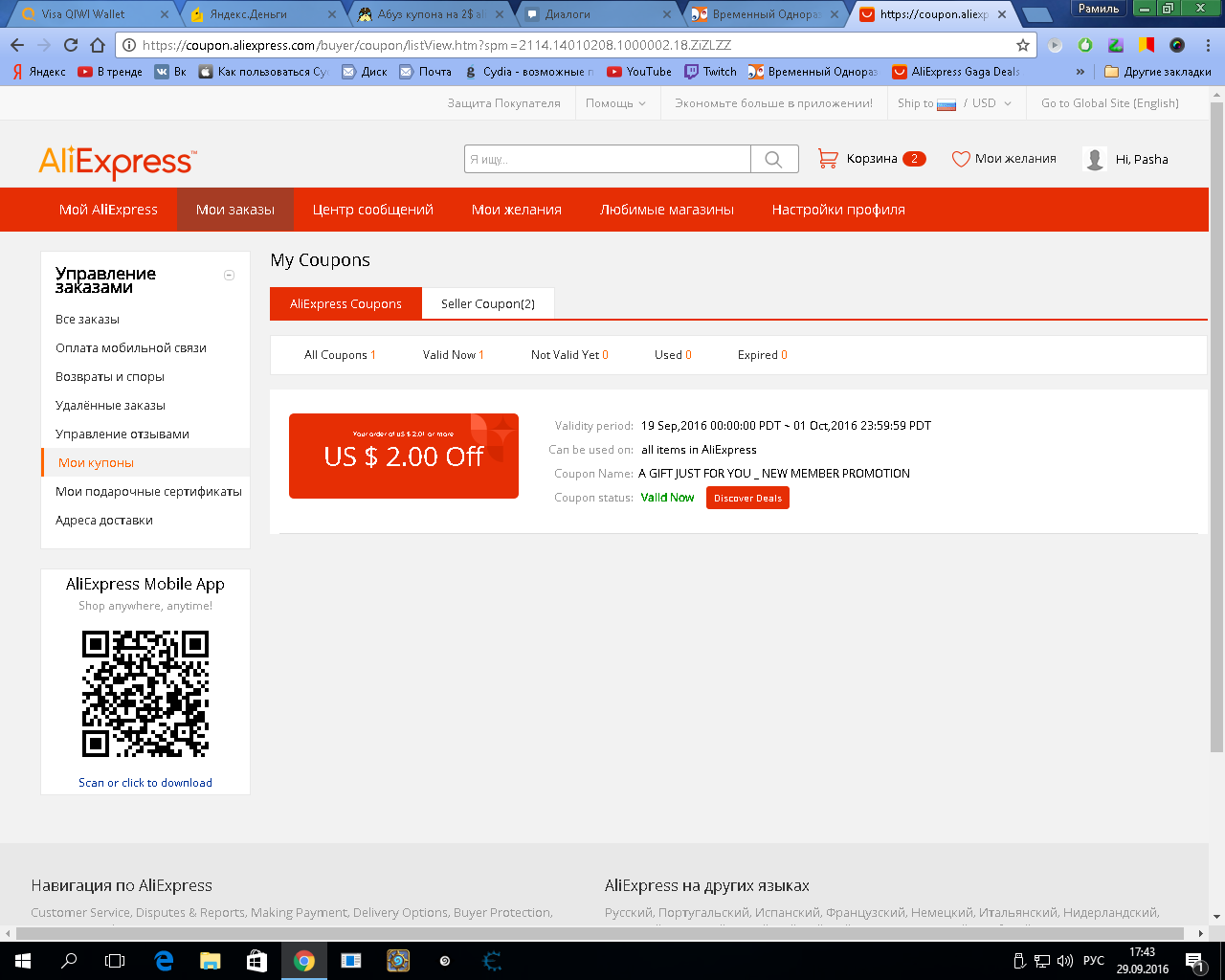This screenshot has width=1225, height=980.
Task: Open Любимые магазины in the navigation bar
Action: pos(667,210)
